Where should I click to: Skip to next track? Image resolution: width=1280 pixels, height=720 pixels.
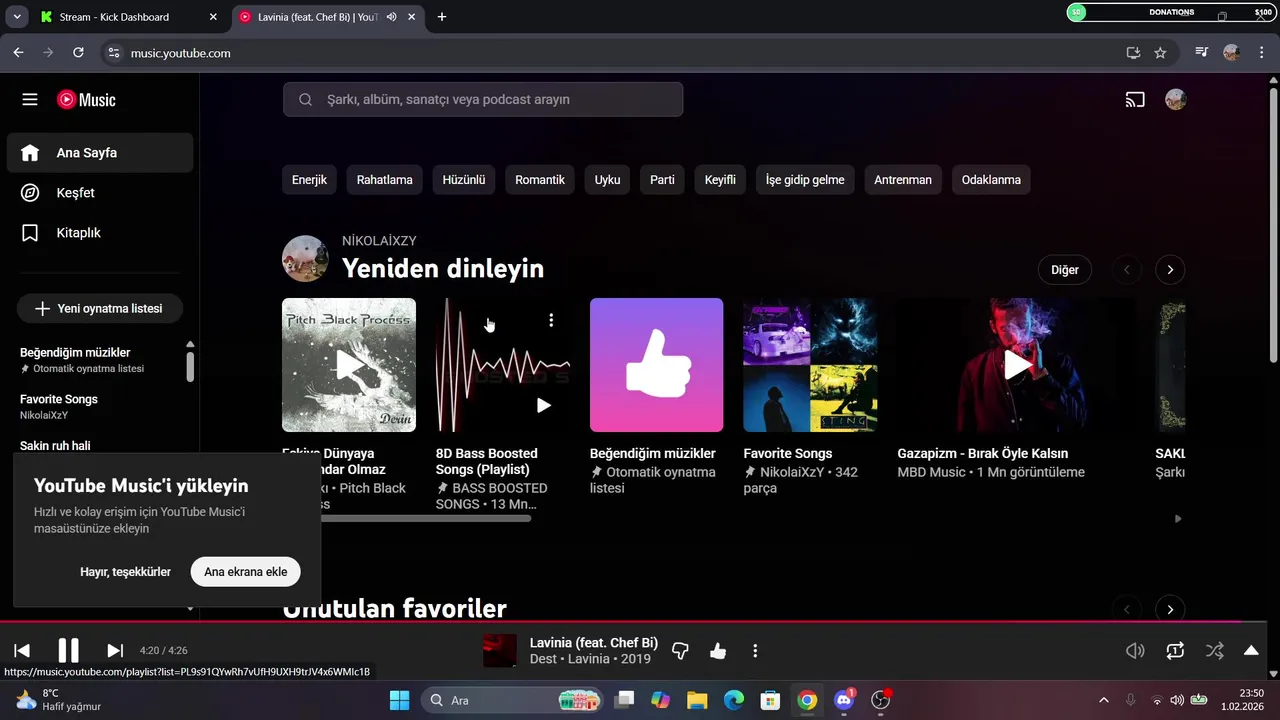point(115,651)
